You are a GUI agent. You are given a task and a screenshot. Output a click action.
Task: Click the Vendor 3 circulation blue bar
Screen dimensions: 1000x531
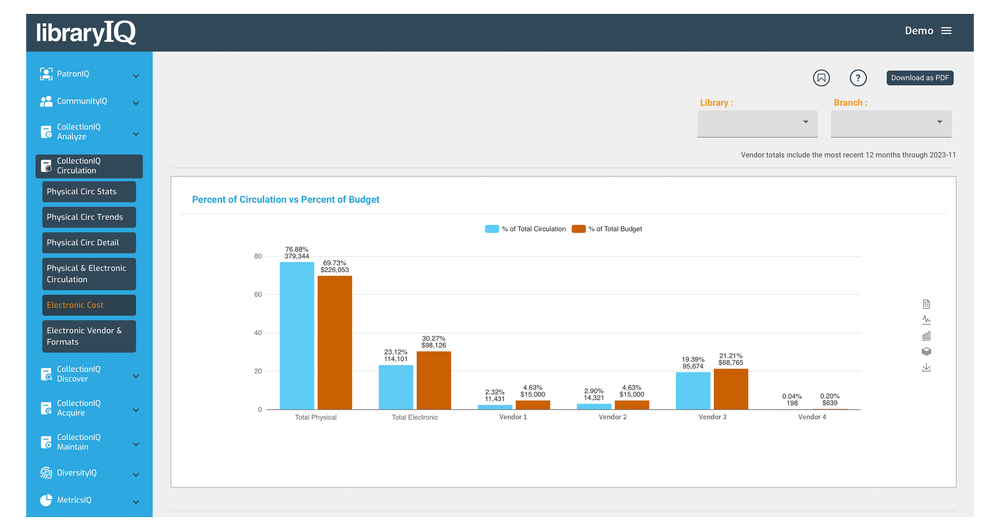(x=693, y=391)
